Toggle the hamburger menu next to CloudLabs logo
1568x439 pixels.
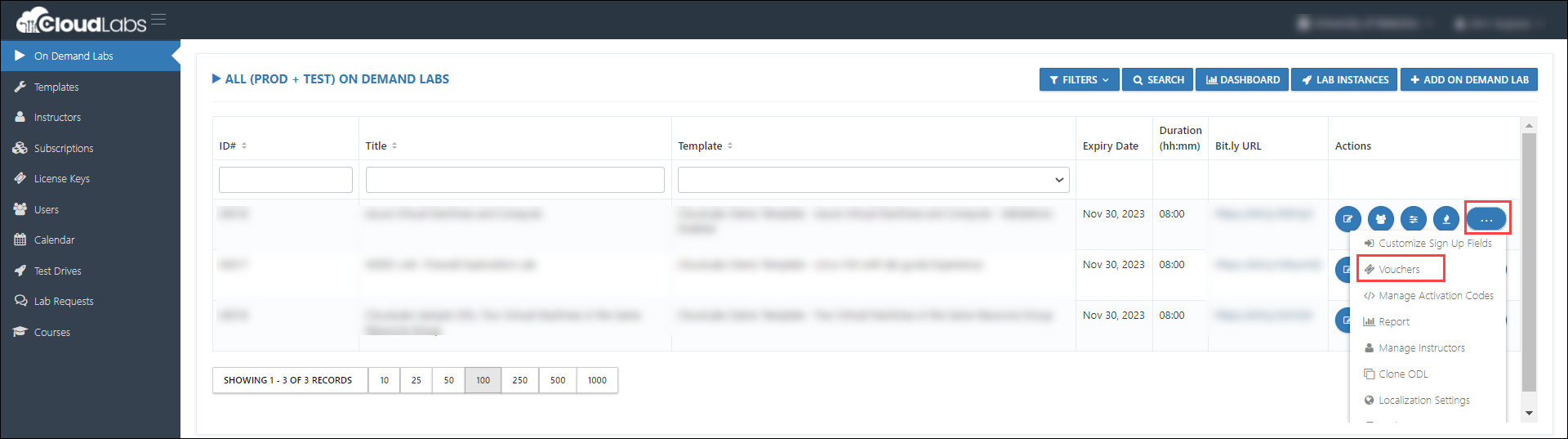click(x=158, y=19)
